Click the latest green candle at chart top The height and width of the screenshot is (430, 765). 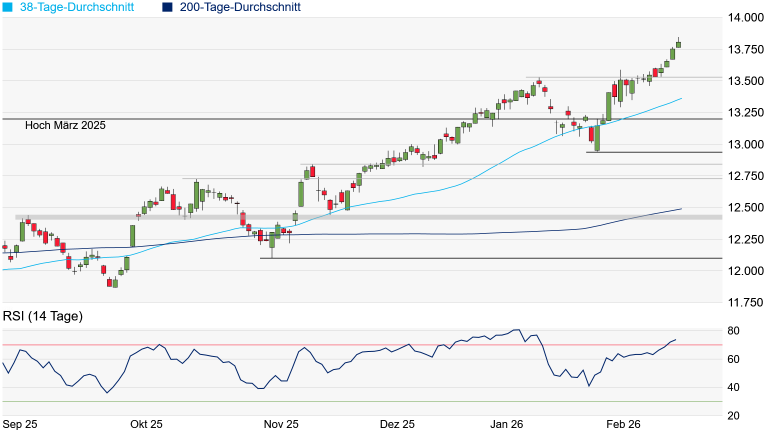(677, 43)
